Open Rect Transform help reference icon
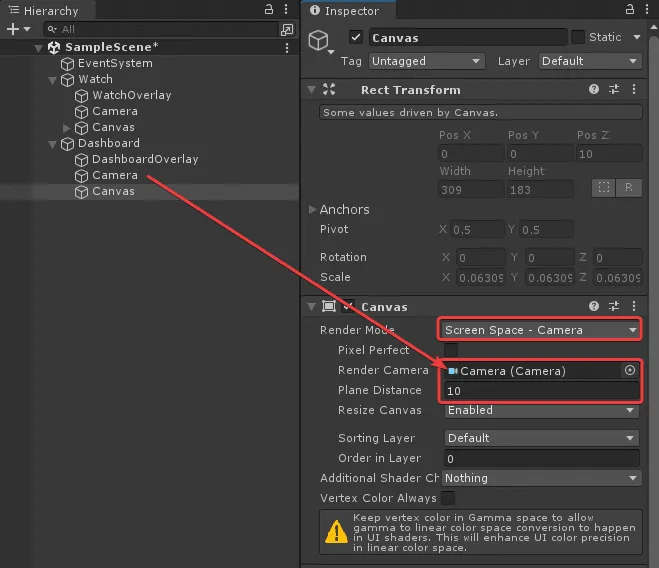The width and height of the screenshot is (659, 568). click(593, 89)
